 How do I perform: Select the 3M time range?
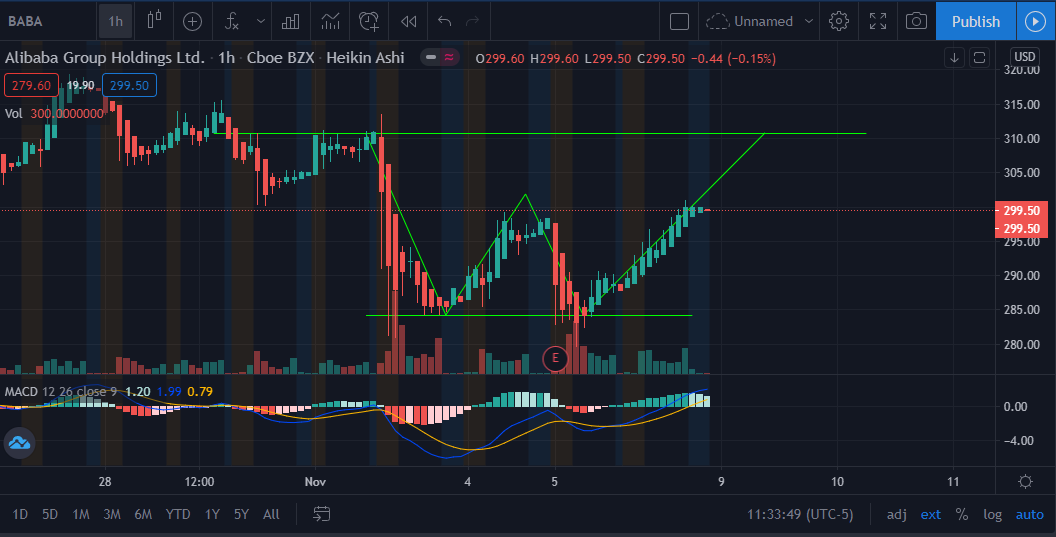click(x=112, y=514)
